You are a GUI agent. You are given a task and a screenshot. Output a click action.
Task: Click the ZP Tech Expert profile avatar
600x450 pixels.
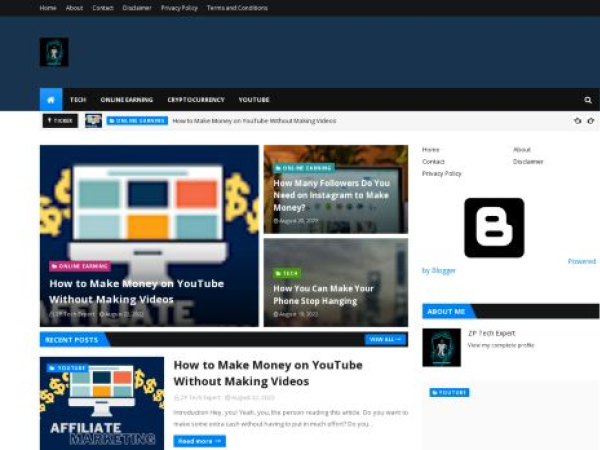click(x=441, y=347)
